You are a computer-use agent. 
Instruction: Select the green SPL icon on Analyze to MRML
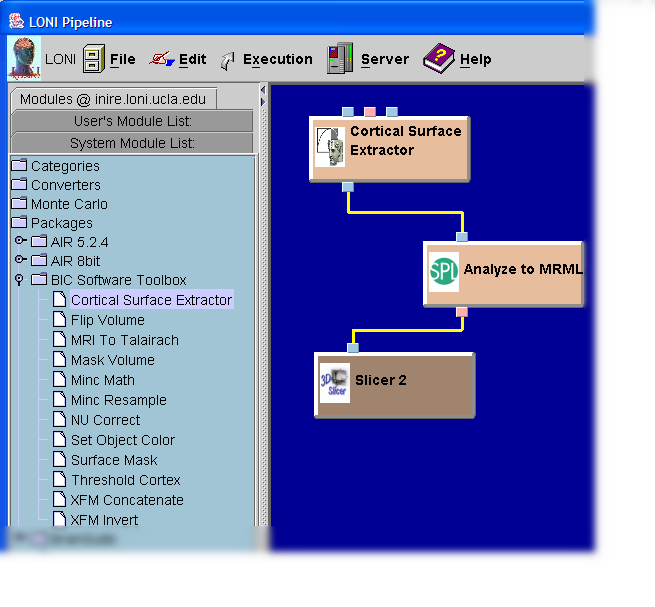[444, 271]
